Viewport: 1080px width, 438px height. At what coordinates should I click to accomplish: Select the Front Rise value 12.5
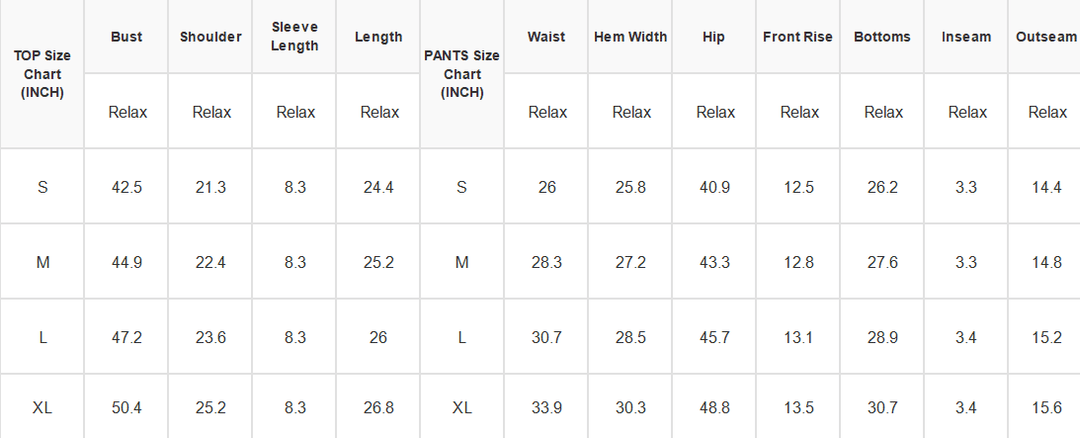tap(798, 187)
